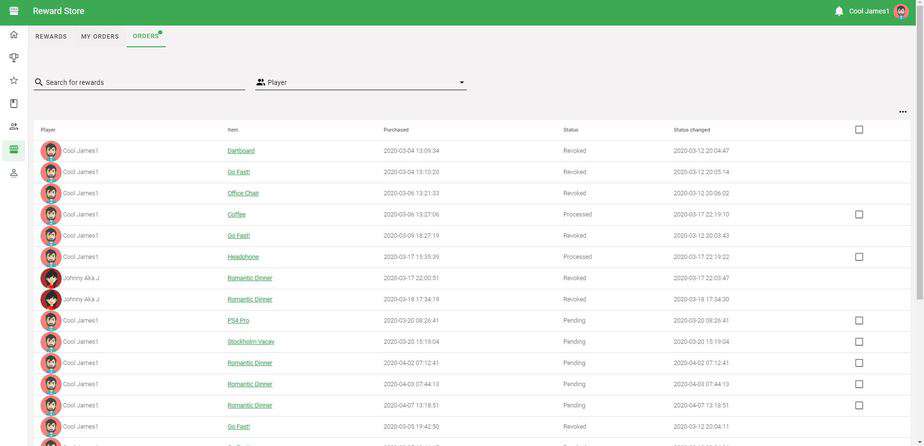Click the home icon in the sidebar

pos(14,35)
